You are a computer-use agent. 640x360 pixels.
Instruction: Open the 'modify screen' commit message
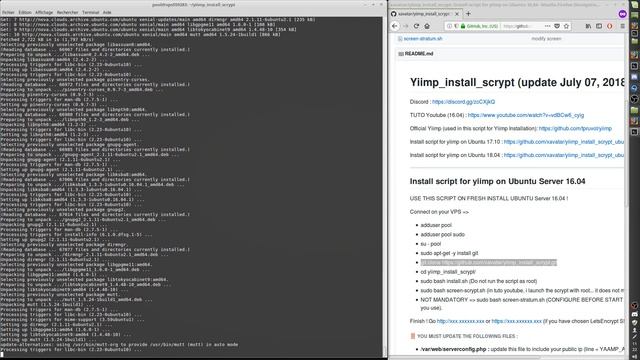tap(546, 38)
